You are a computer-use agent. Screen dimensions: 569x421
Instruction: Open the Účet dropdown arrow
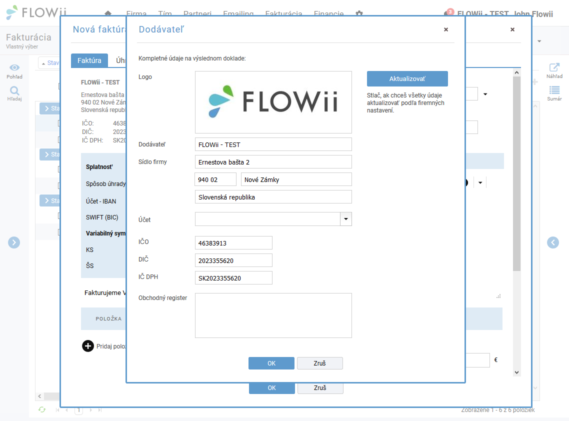[346, 219]
